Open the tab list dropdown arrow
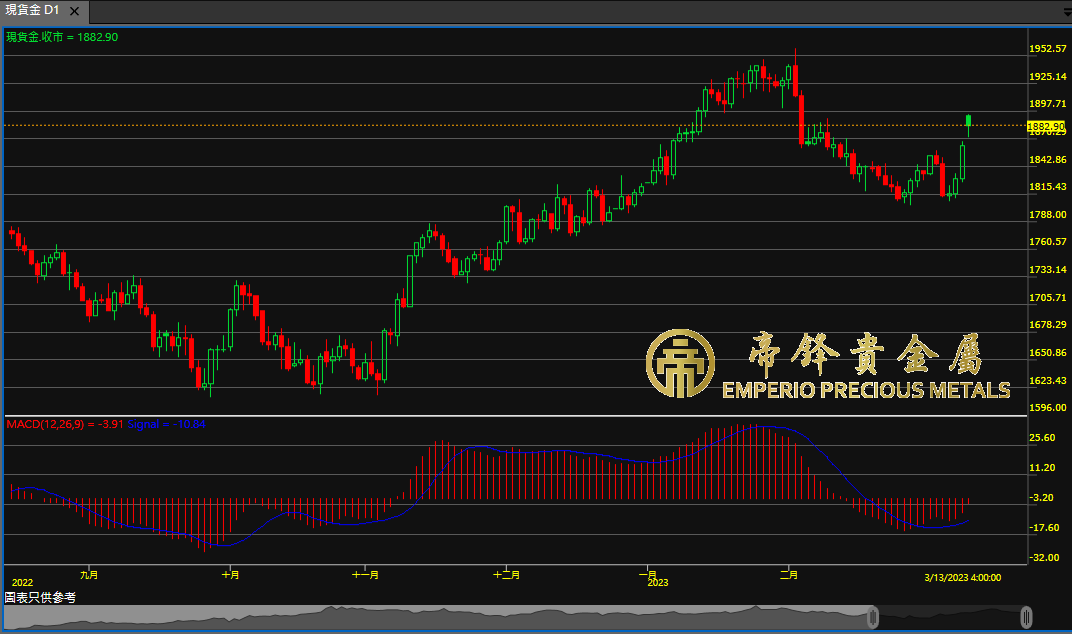 [x=1066, y=11]
